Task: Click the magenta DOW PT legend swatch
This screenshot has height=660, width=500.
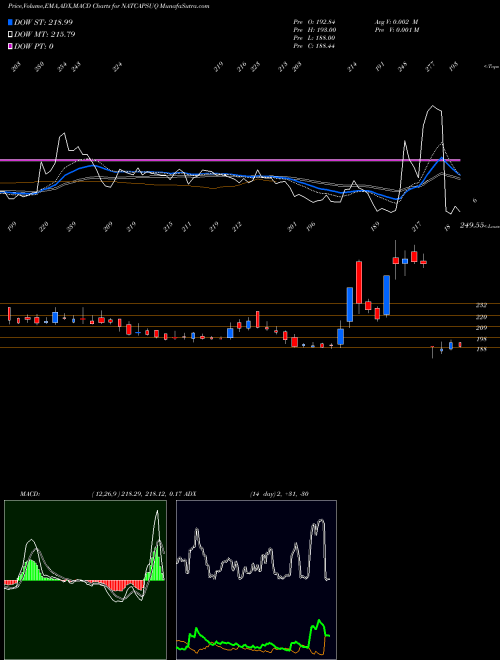Action: pos(10,46)
